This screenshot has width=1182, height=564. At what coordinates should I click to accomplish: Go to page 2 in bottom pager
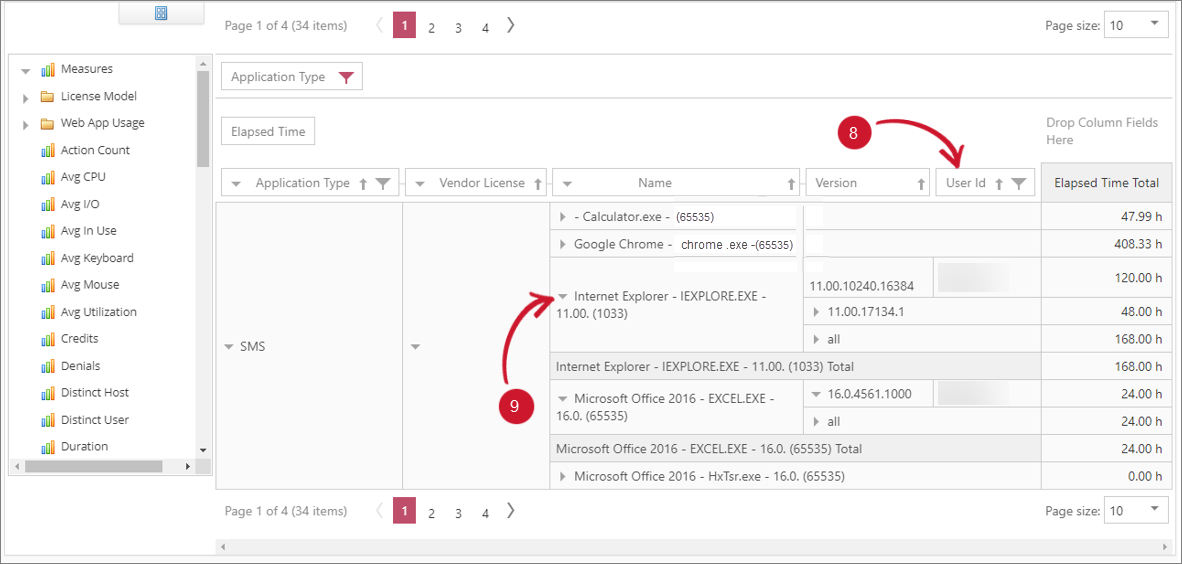431,513
